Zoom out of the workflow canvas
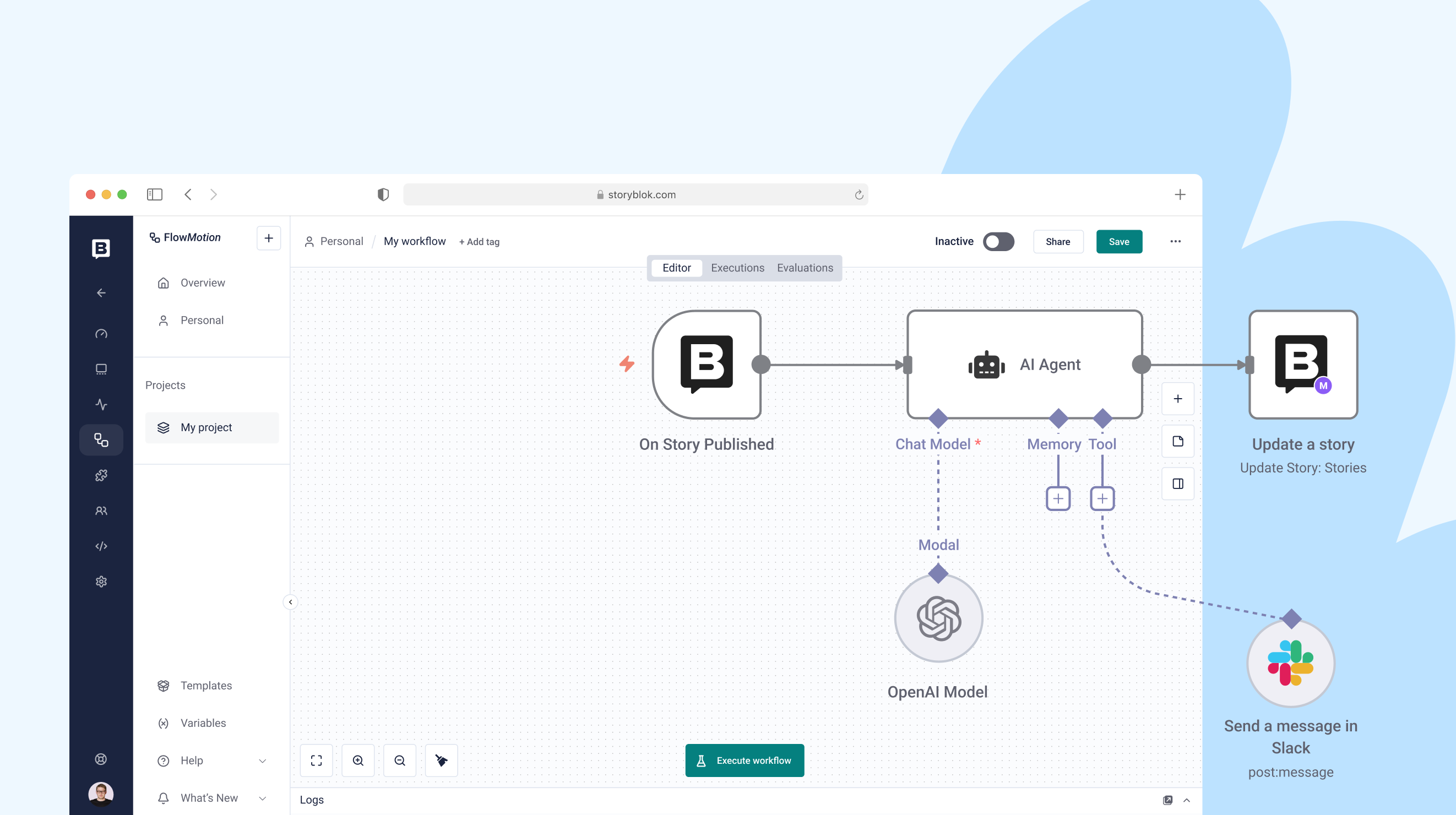This screenshot has width=1456, height=815. click(400, 760)
